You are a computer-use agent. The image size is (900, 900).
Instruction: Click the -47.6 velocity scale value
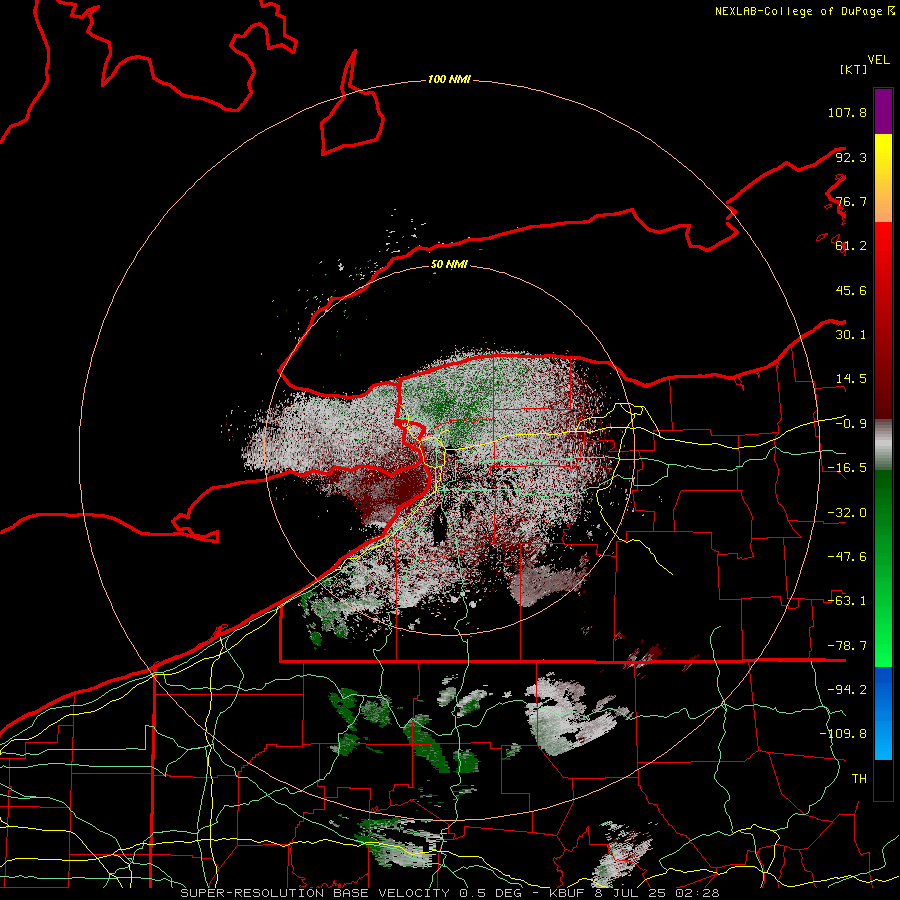(x=847, y=557)
